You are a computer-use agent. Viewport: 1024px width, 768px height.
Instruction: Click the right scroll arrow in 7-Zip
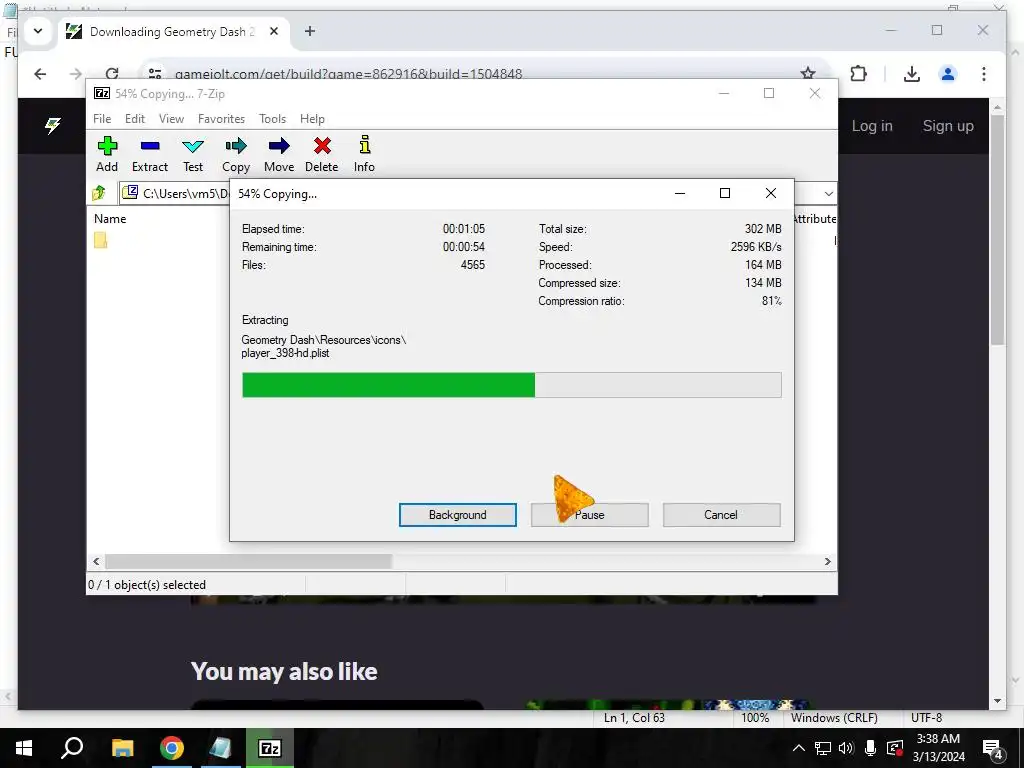827,562
